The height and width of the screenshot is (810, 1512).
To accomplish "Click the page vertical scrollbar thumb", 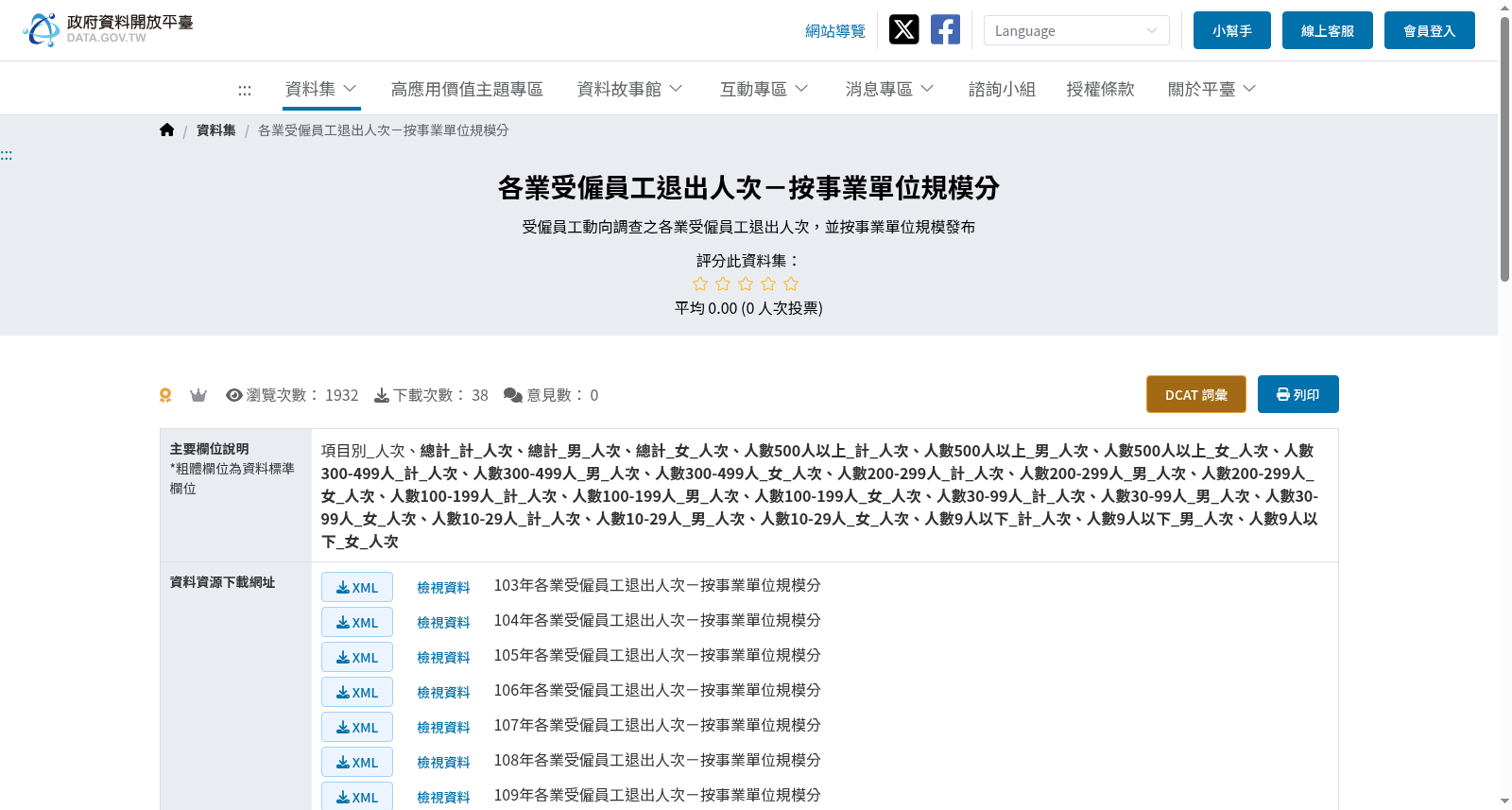I will click(x=1504, y=148).
